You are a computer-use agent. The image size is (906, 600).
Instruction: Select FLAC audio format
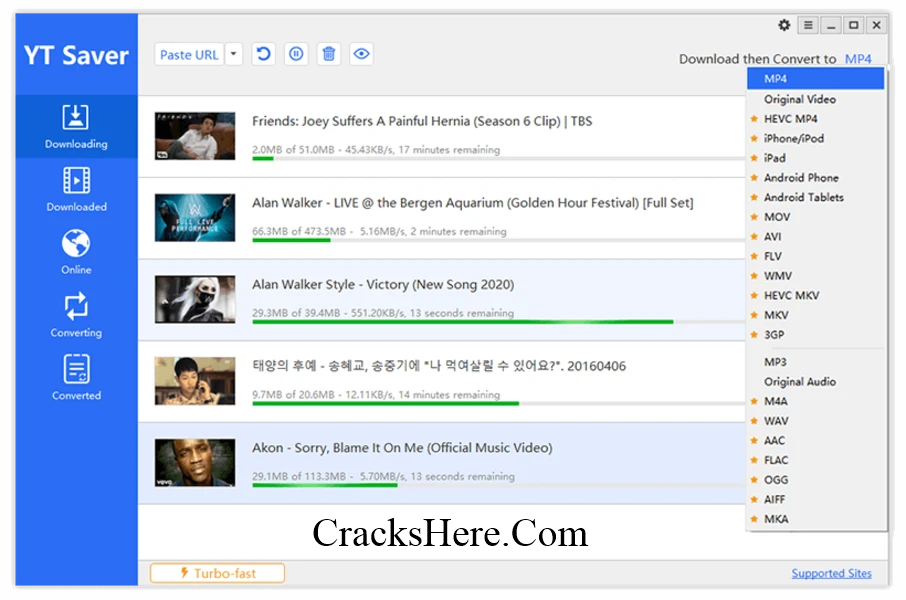[x=815, y=460]
